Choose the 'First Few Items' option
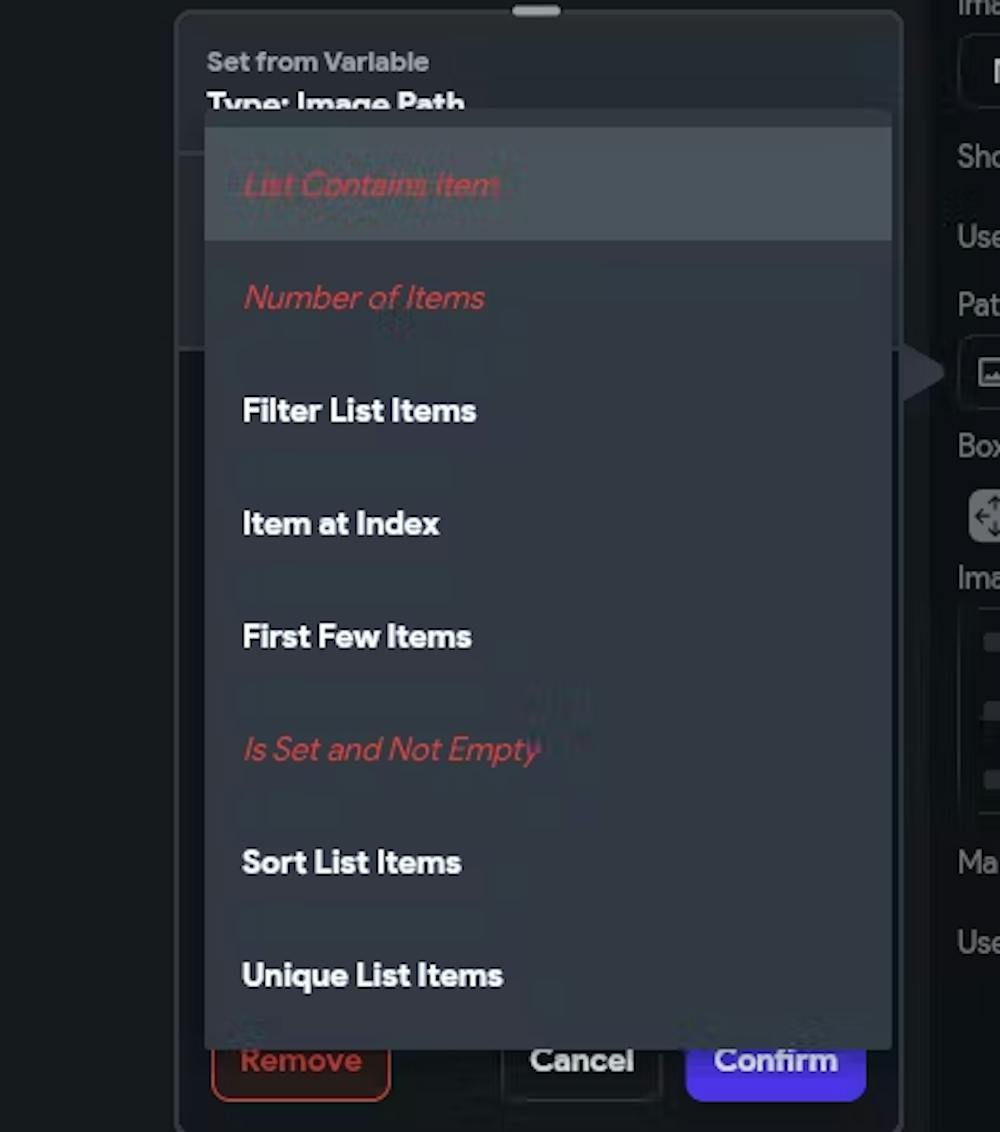The image size is (1000, 1132). coord(356,637)
